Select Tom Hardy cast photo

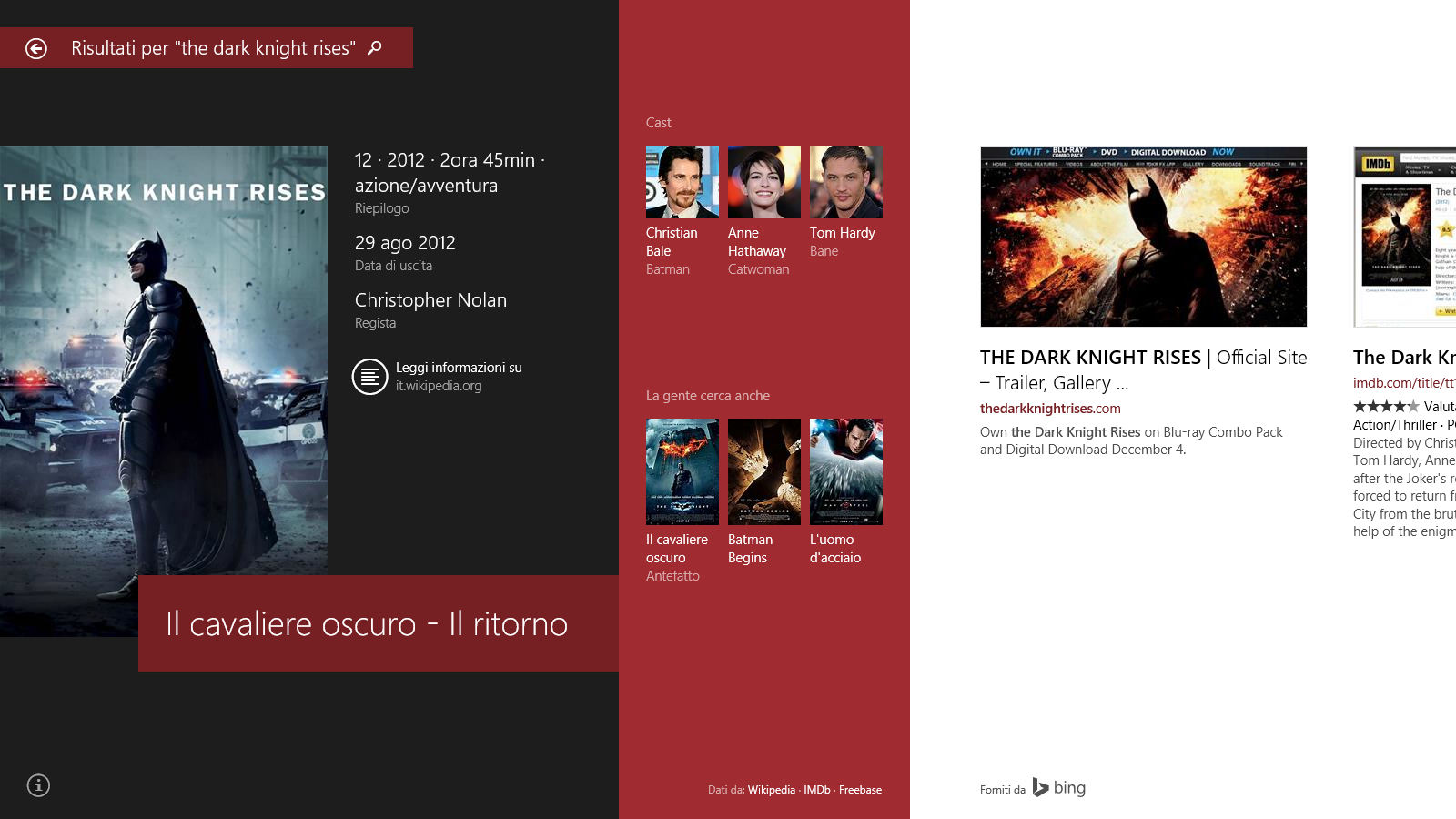pos(846,182)
